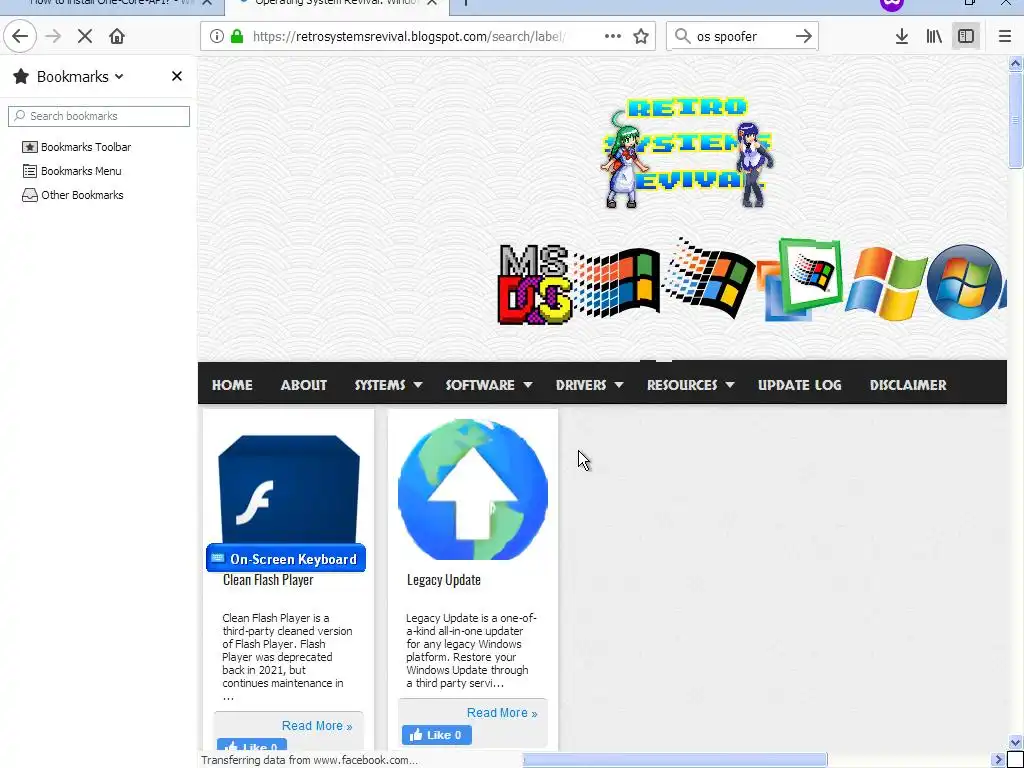Submit search with the go arrow
The height and width of the screenshot is (768, 1024).
click(x=803, y=36)
